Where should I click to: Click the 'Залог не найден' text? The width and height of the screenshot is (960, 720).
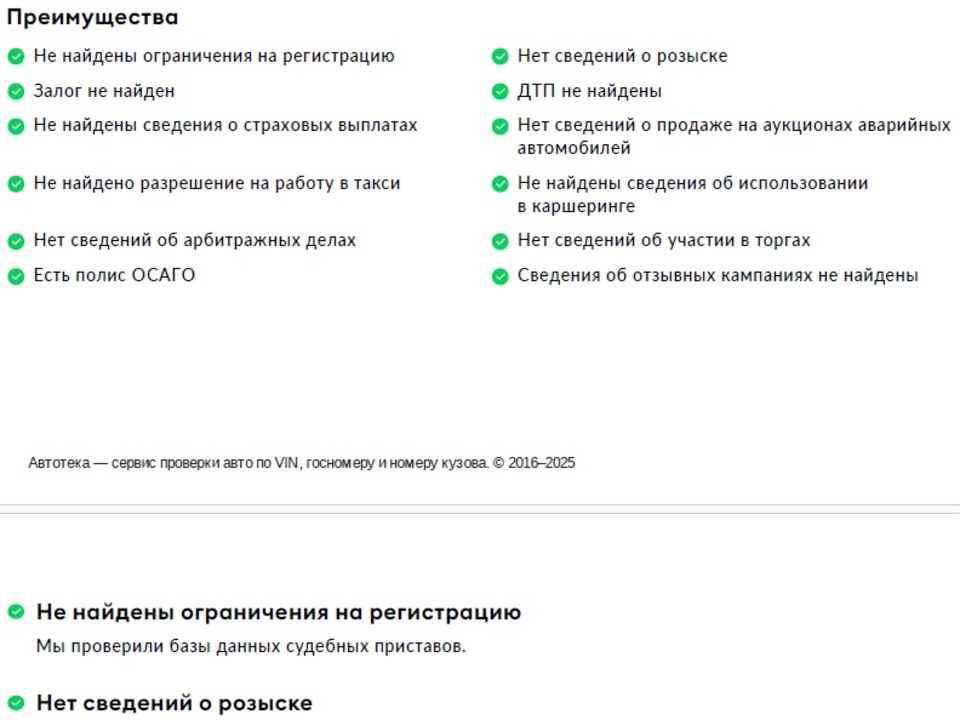(x=104, y=91)
